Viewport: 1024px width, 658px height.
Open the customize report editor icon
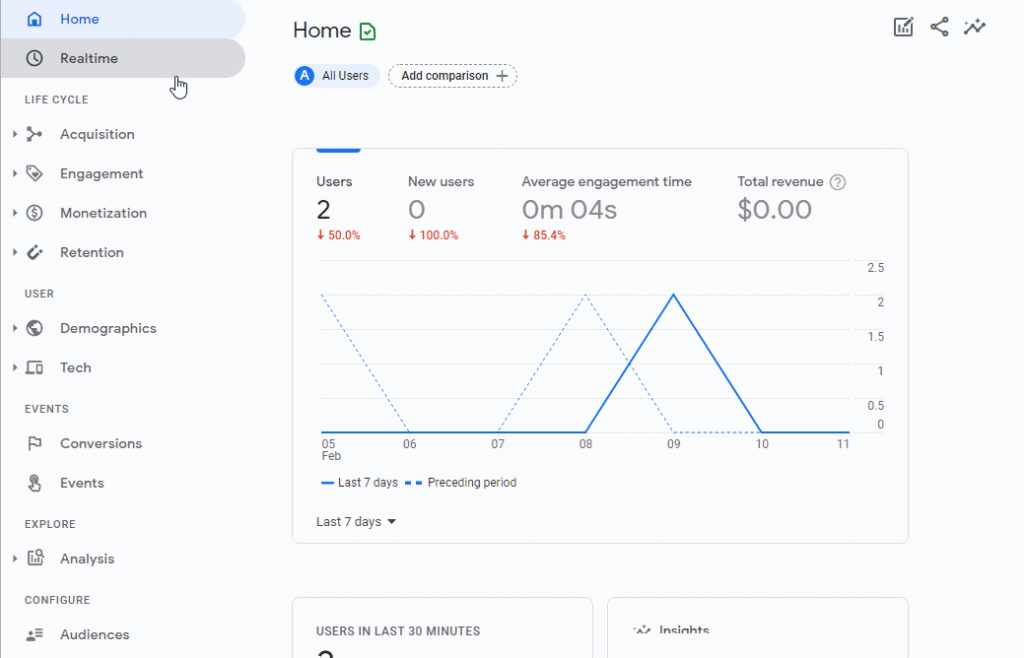click(x=903, y=27)
